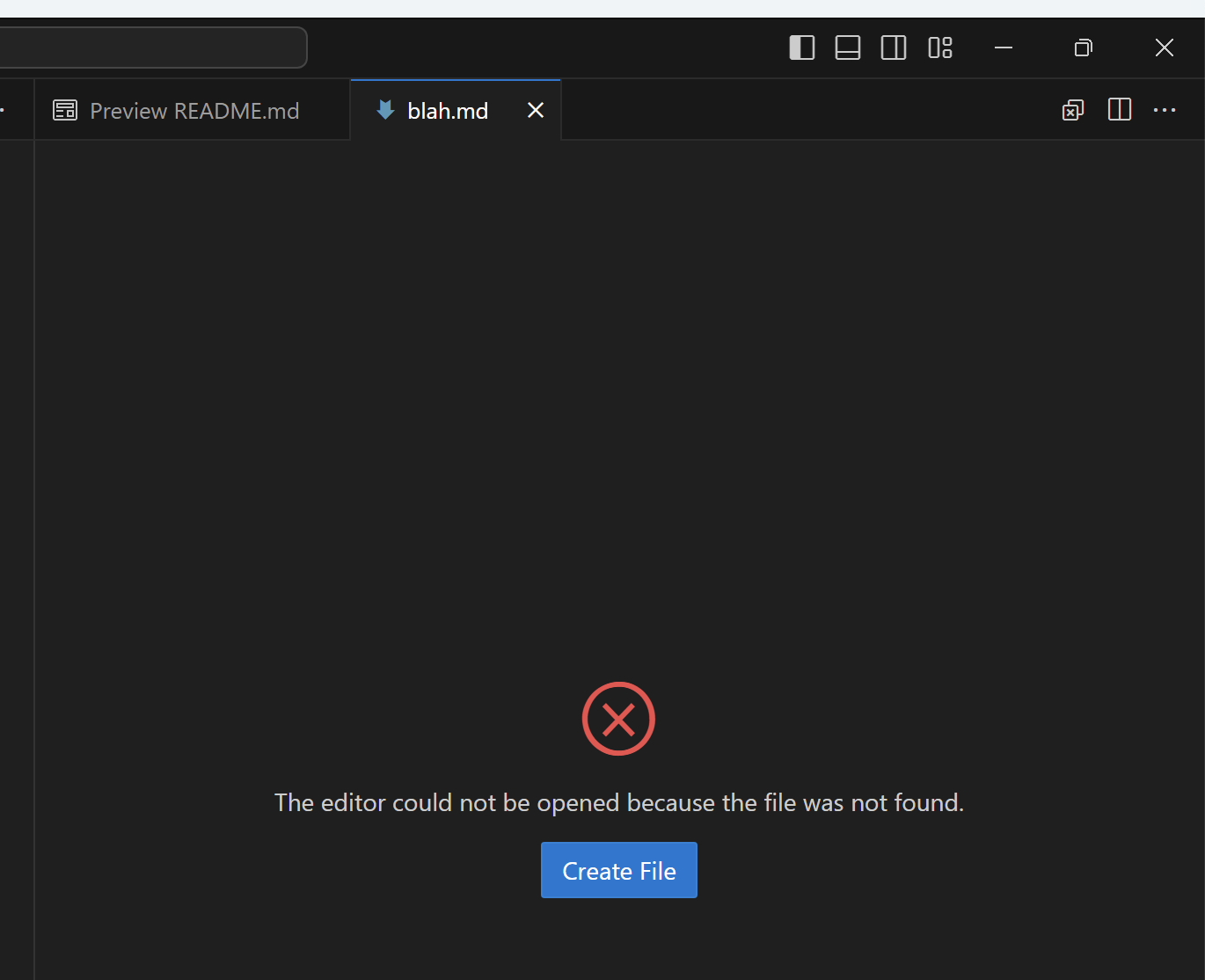1205x980 pixels.
Task: Close the blah.md tab
Action: pos(536,110)
